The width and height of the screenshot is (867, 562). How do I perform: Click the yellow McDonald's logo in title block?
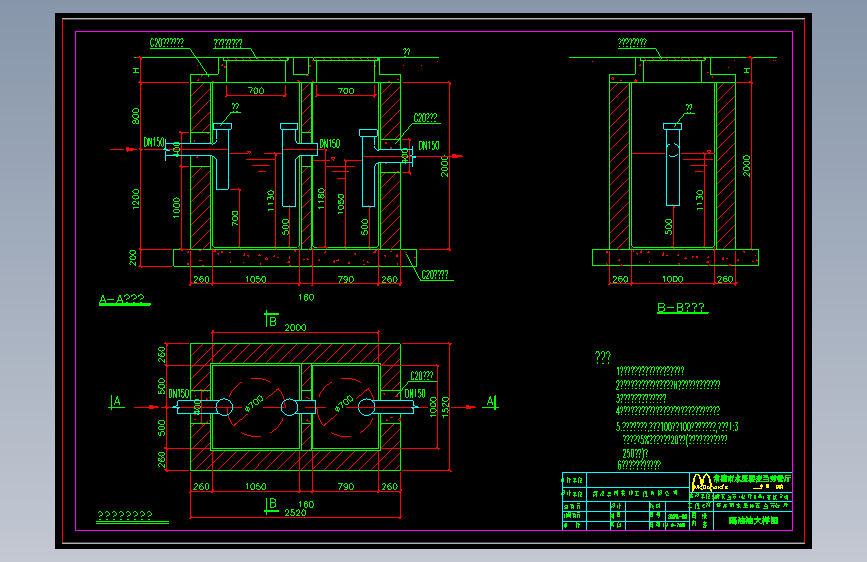coord(701,482)
